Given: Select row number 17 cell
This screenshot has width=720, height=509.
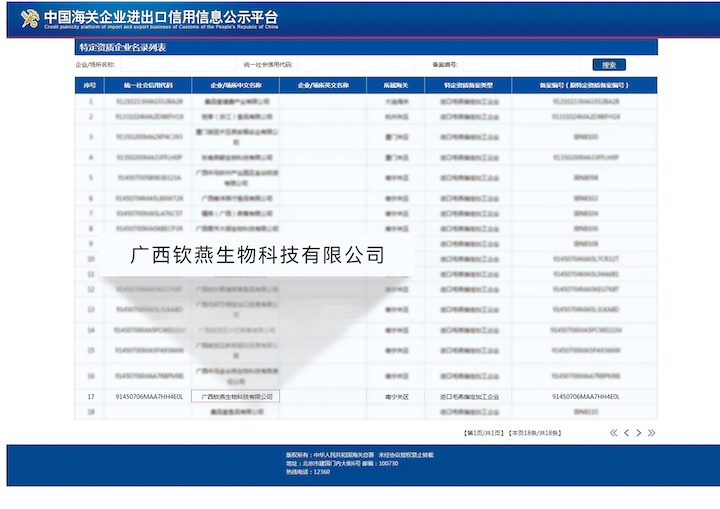Looking at the screenshot, I should click(91, 396).
